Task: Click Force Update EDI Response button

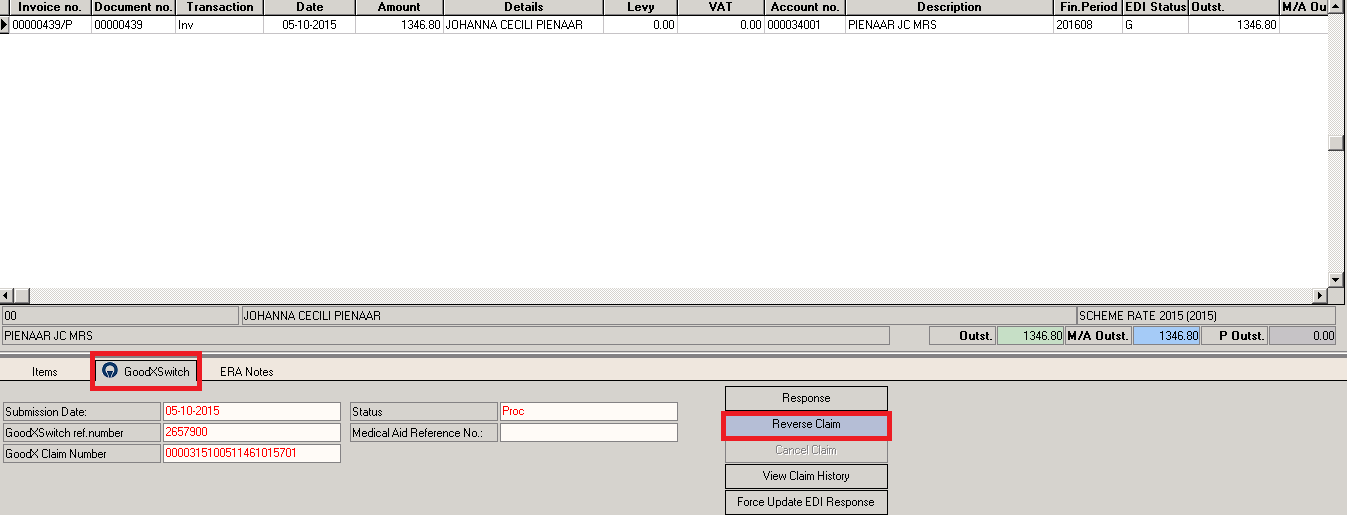Action: pyautogui.click(x=806, y=502)
